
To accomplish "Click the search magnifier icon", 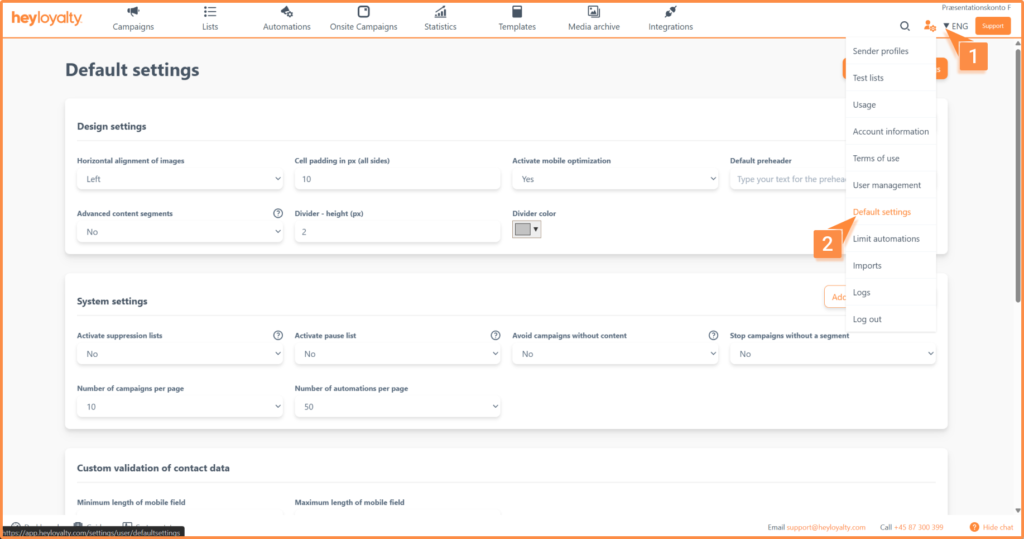I will tap(904, 26).
